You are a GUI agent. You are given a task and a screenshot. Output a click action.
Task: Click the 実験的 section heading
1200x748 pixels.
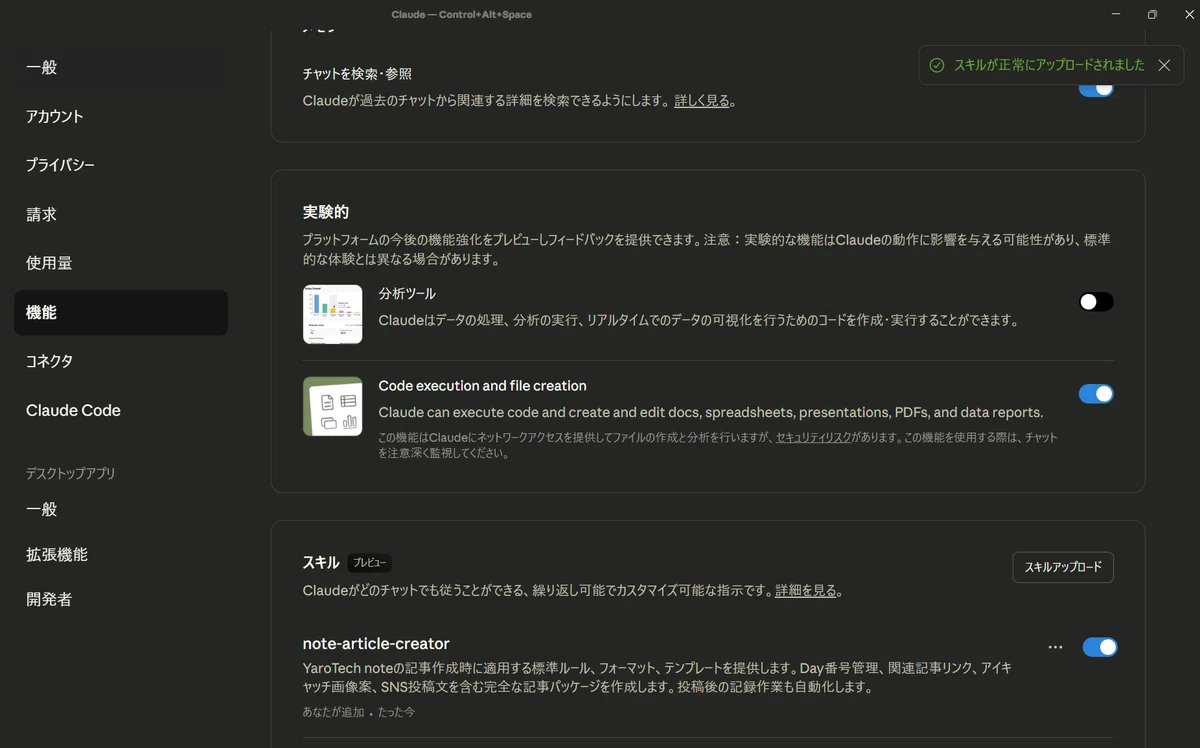click(326, 212)
